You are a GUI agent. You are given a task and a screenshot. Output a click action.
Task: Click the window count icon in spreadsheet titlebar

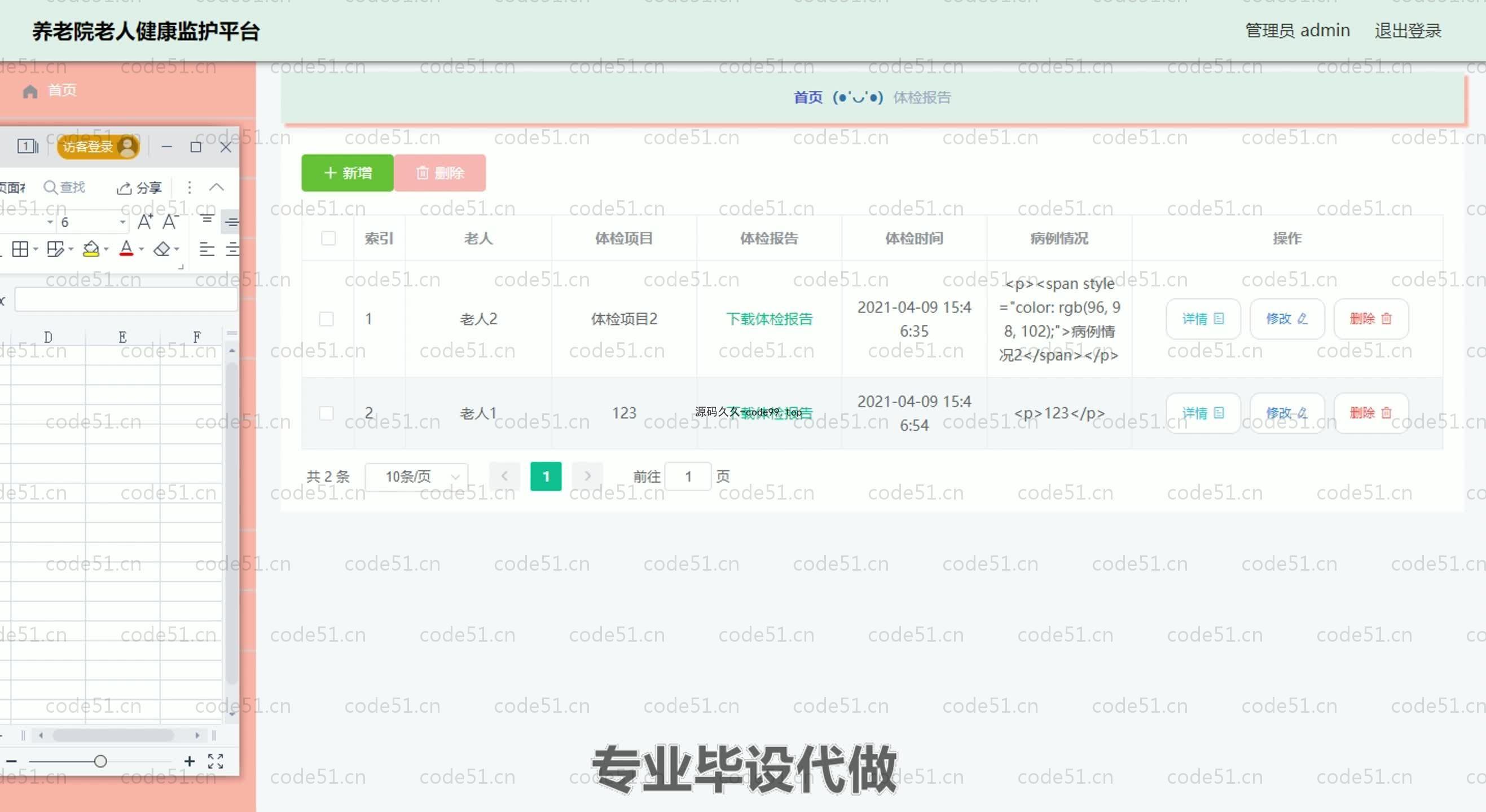click(27, 147)
